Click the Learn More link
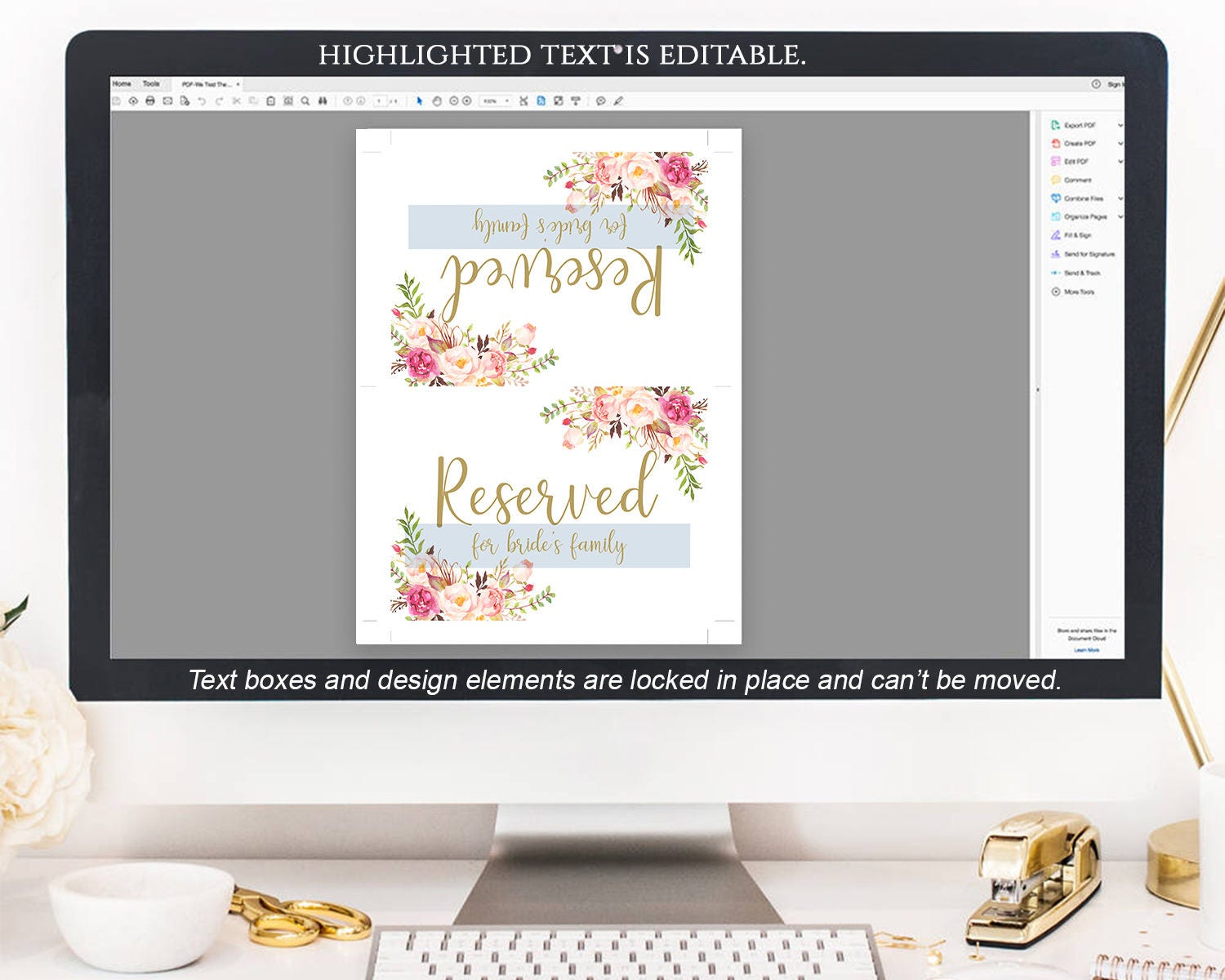The image size is (1225, 980). [1086, 652]
